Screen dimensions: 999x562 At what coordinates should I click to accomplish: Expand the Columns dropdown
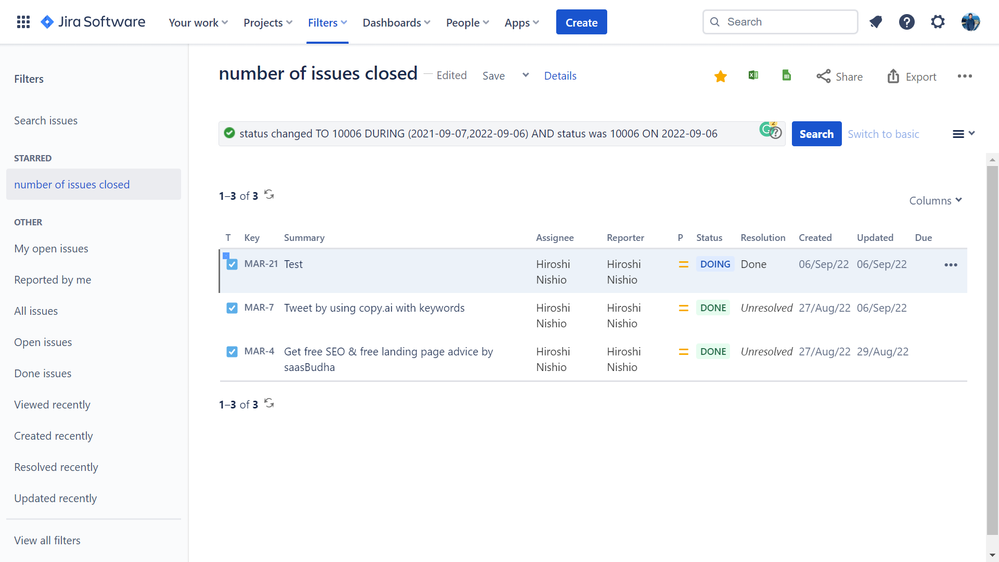point(935,201)
